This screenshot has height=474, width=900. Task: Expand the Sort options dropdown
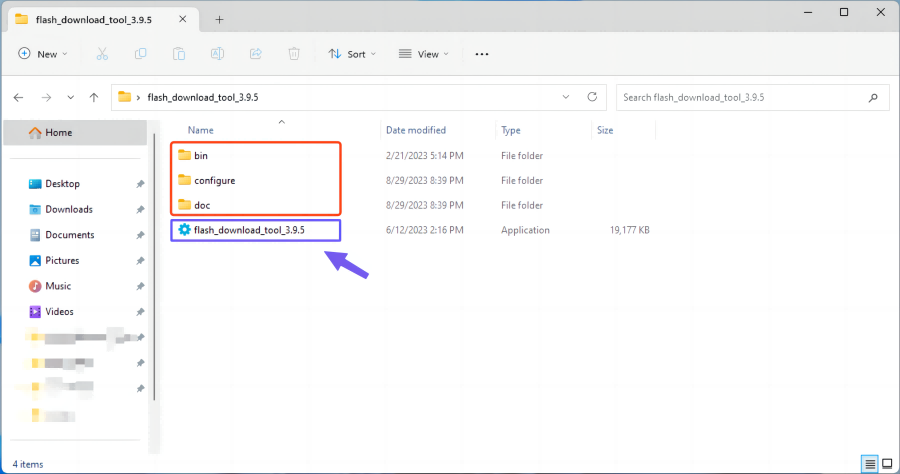pyautogui.click(x=352, y=54)
